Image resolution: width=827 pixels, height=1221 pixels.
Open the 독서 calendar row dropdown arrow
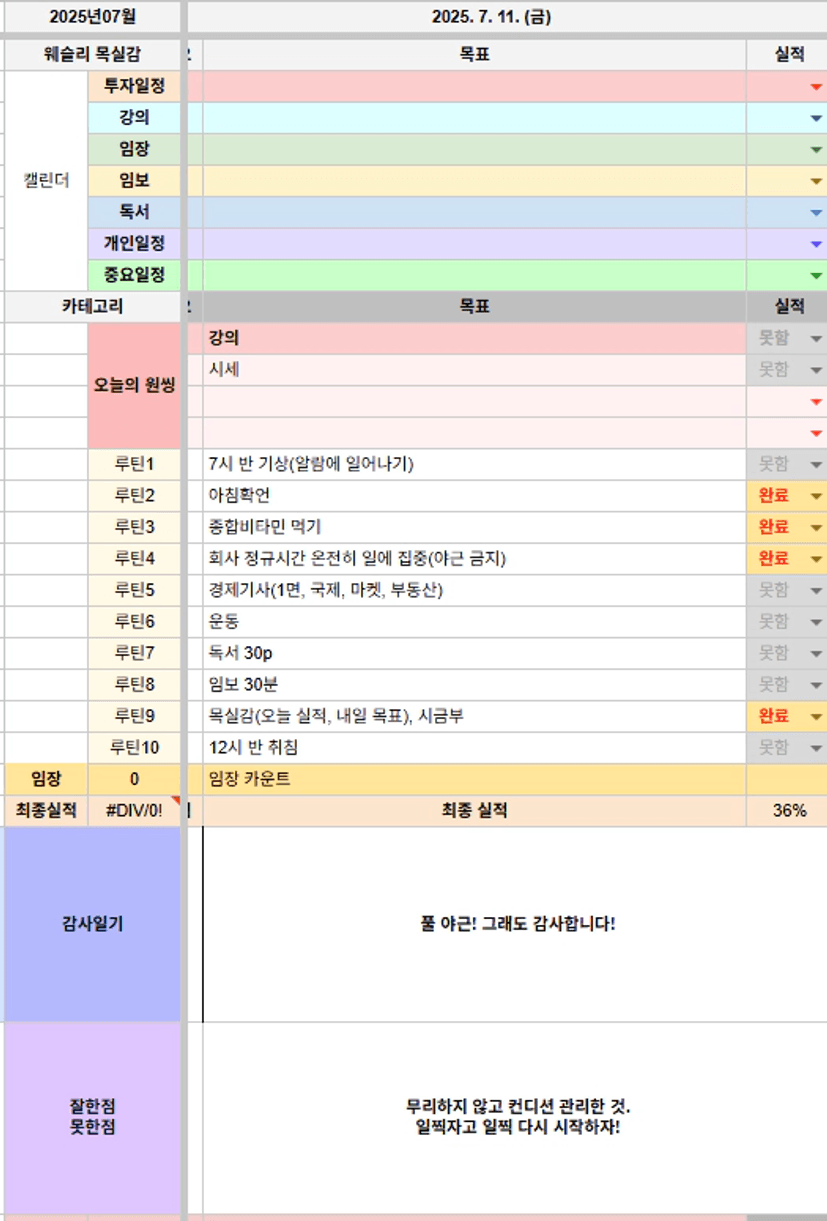(x=816, y=213)
